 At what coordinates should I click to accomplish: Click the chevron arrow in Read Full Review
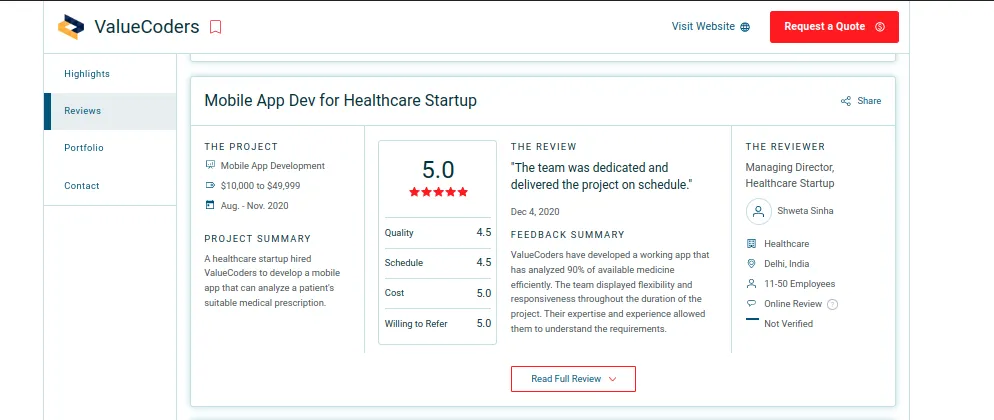[612, 379]
